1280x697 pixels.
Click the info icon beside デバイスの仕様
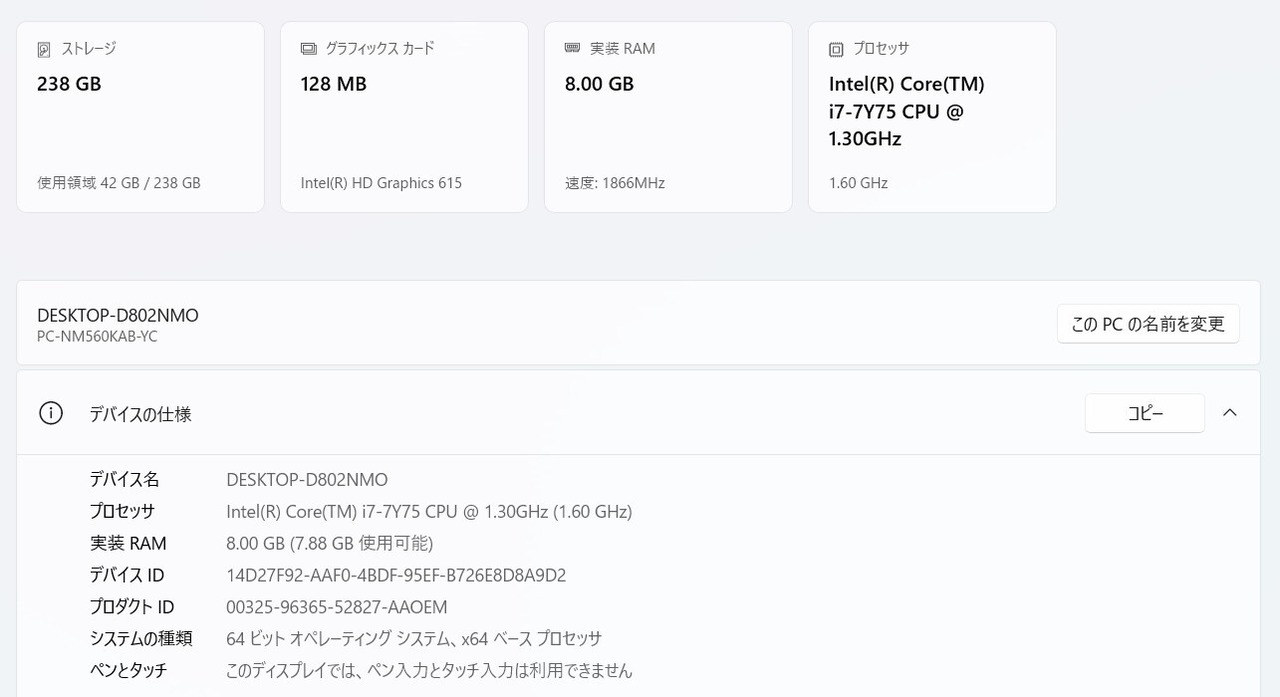click(50, 413)
